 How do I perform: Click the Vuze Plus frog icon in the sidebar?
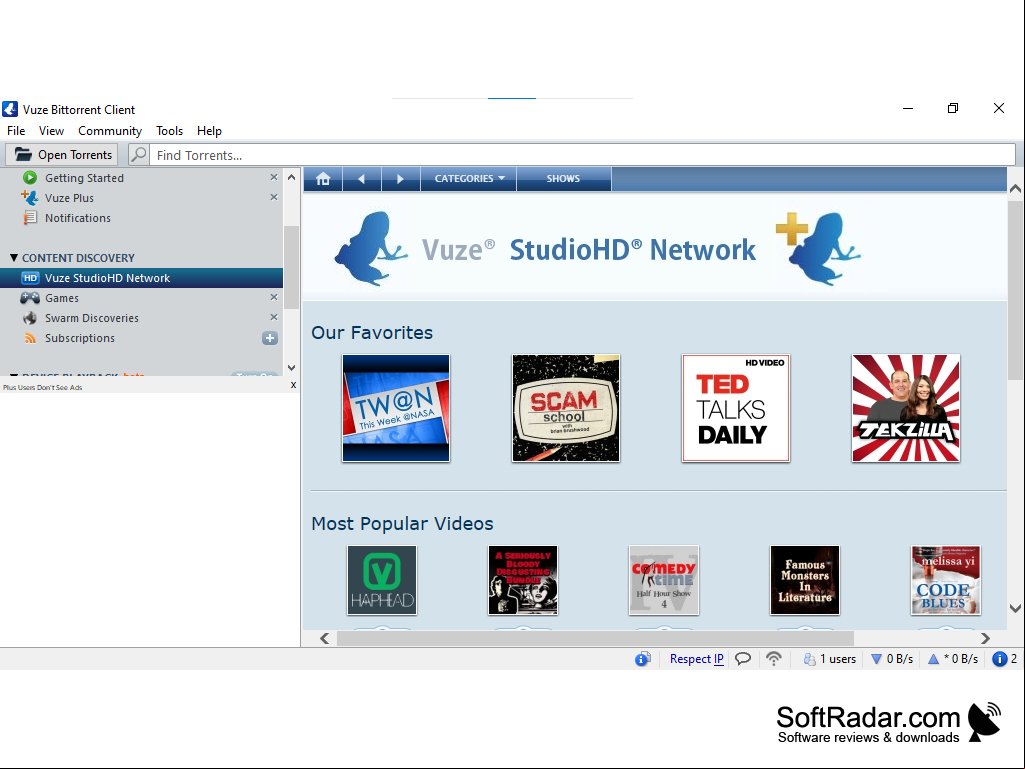(29, 197)
